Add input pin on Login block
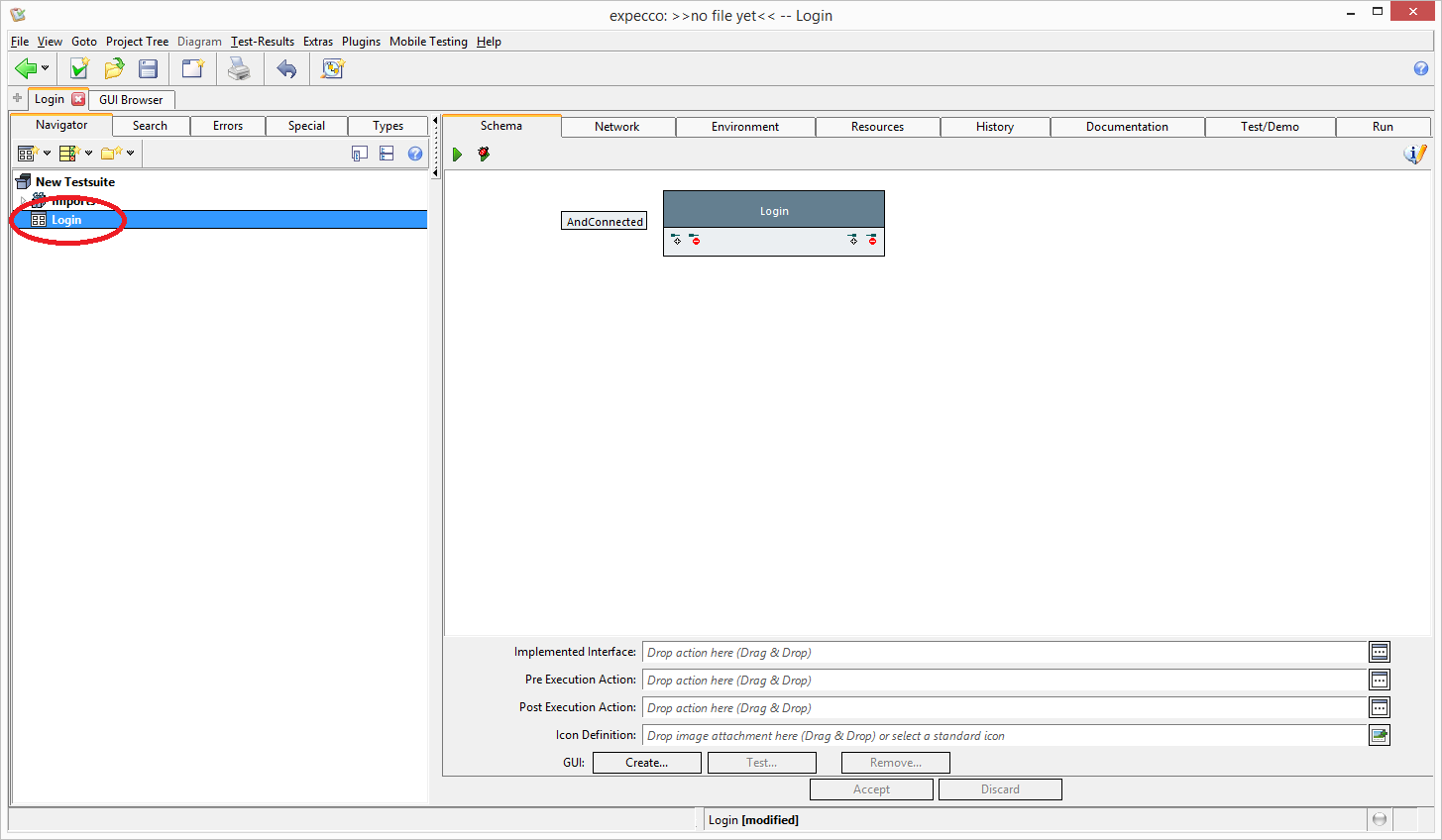 (676, 240)
